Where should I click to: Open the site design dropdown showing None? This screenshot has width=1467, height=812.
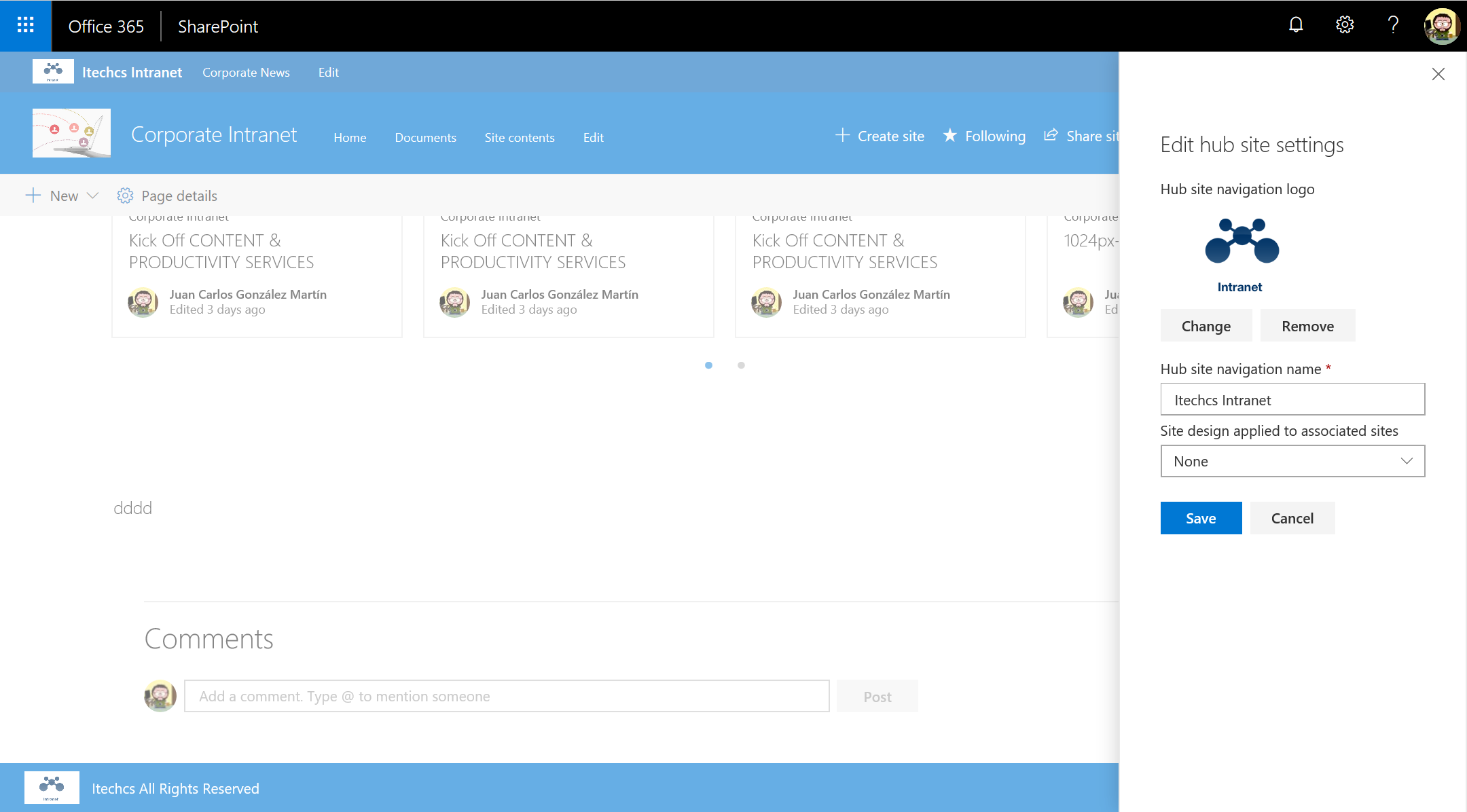tap(1292, 461)
